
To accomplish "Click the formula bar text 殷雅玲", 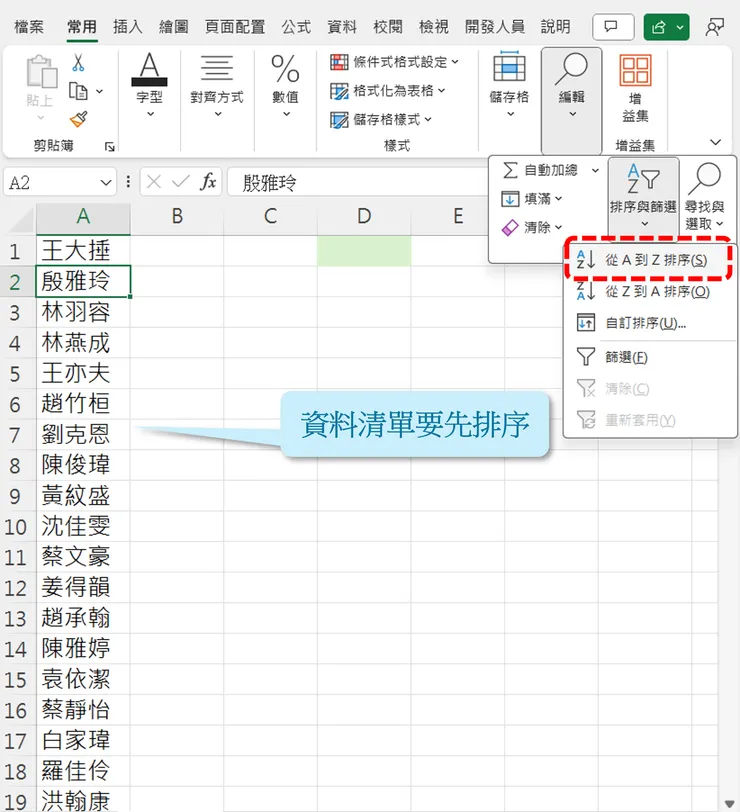I will 269,183.
